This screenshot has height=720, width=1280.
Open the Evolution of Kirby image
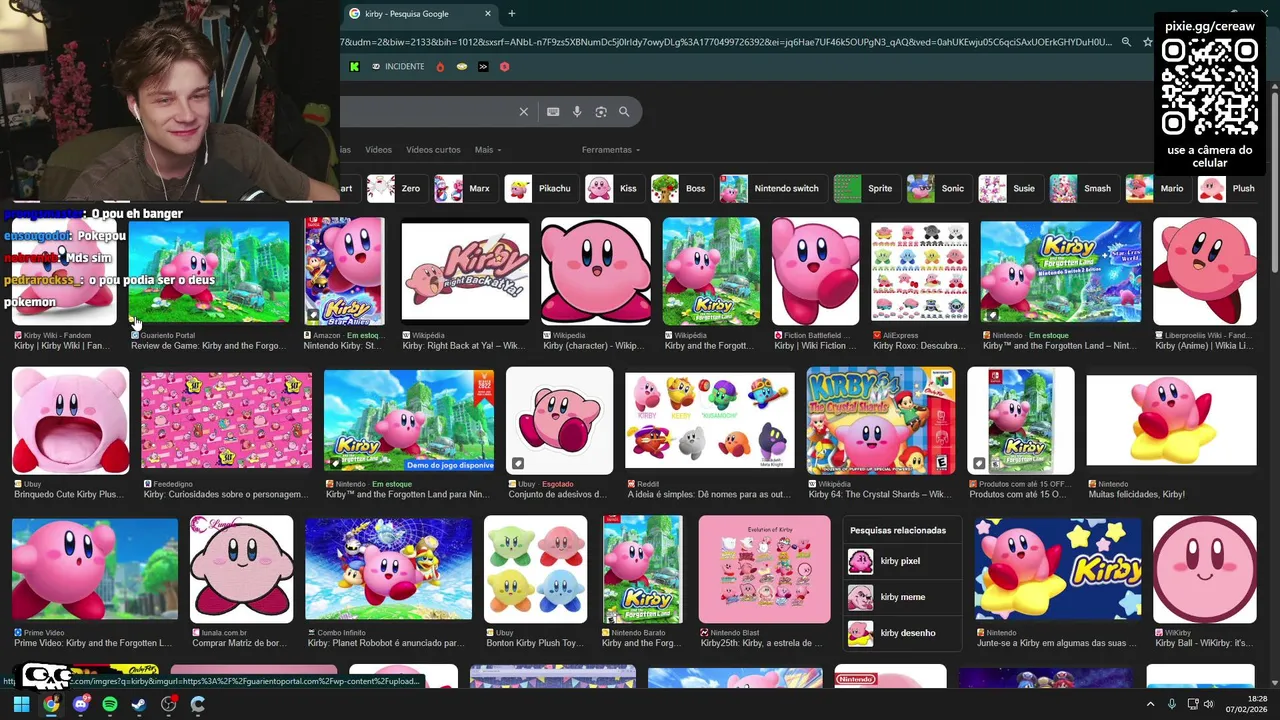(x=764, y=569)
